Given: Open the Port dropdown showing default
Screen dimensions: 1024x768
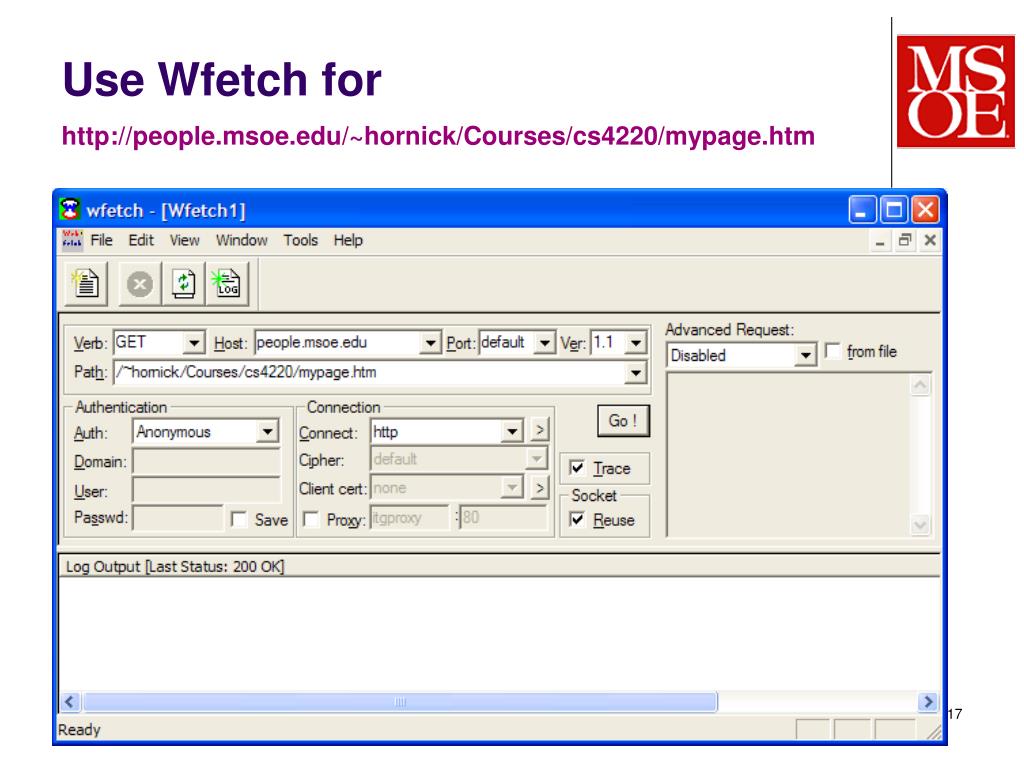Looking at the screenshot, I should pyautogui.click(x=544, y=343).
